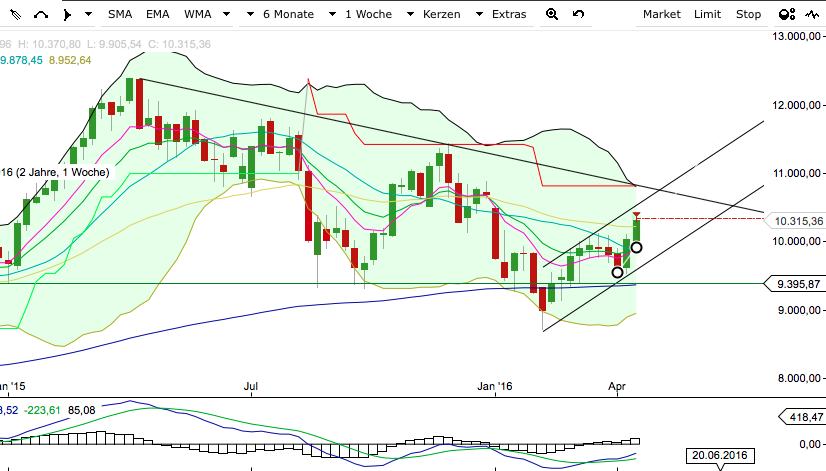Click the olive value 8.952,64
Screen dimensions: 826x471
click(x=70, y=60)
